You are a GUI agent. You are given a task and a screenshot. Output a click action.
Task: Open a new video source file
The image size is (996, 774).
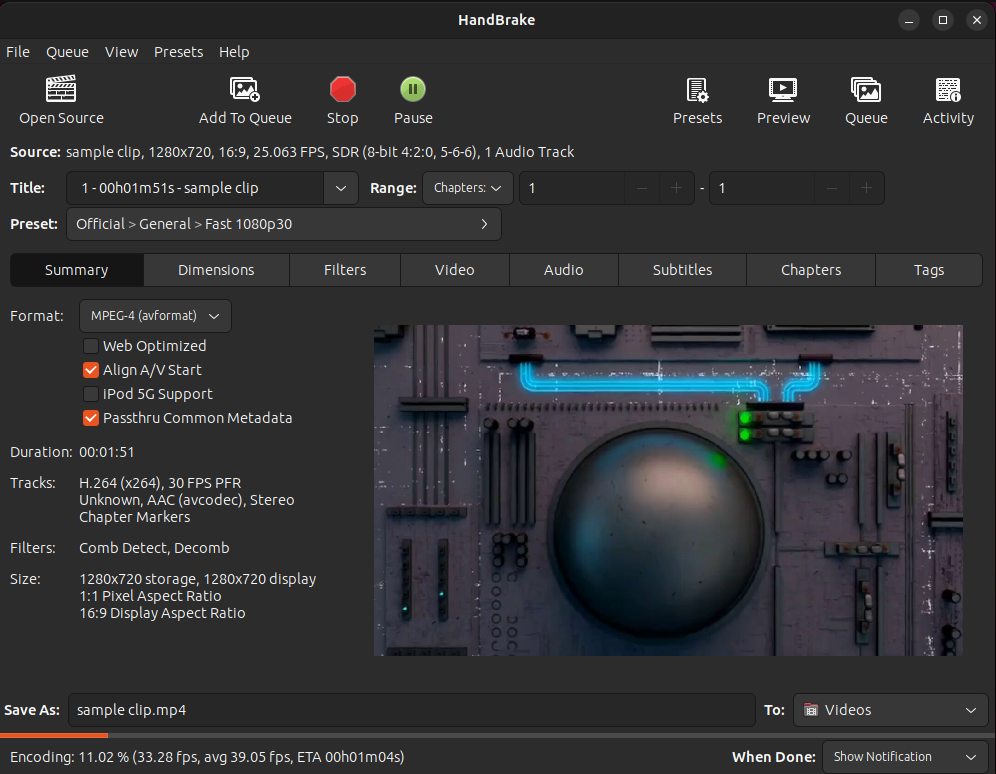tap(61, 99)
